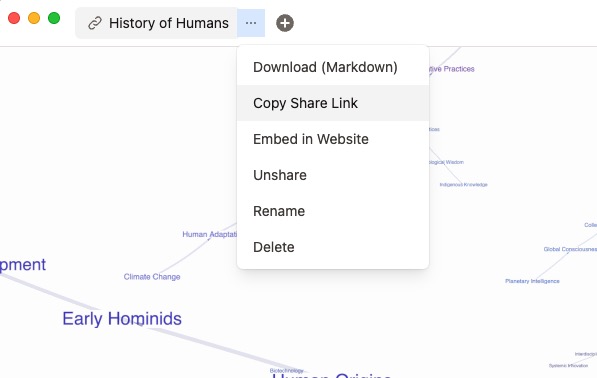Screen dimensions: 597x378
Task: Click the yellow macOS minimize button
Action: pos(34,18)
